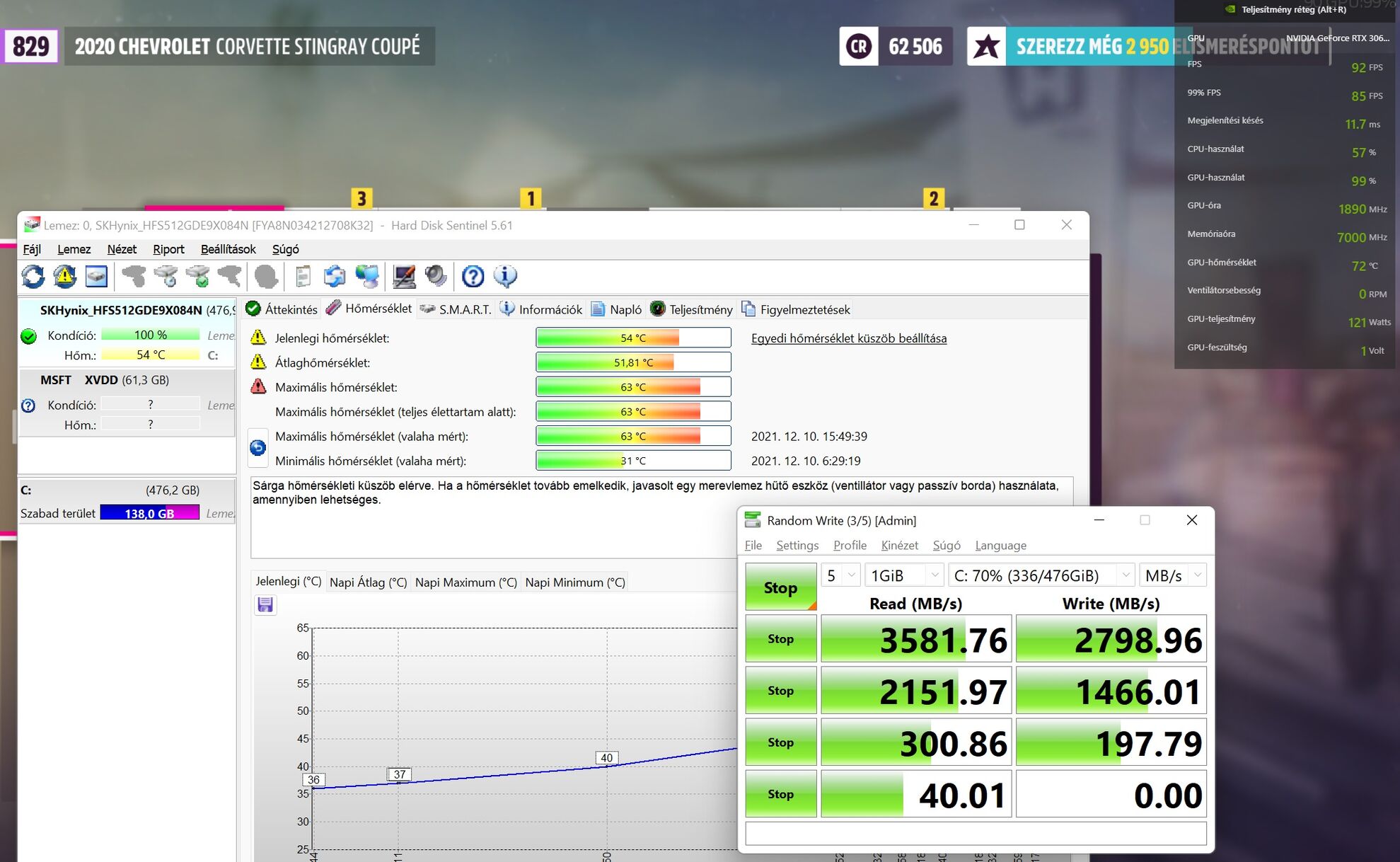Viewport: 1400px width, 862px height.
Task: Open help question mark icon
Action: [473, 277]
